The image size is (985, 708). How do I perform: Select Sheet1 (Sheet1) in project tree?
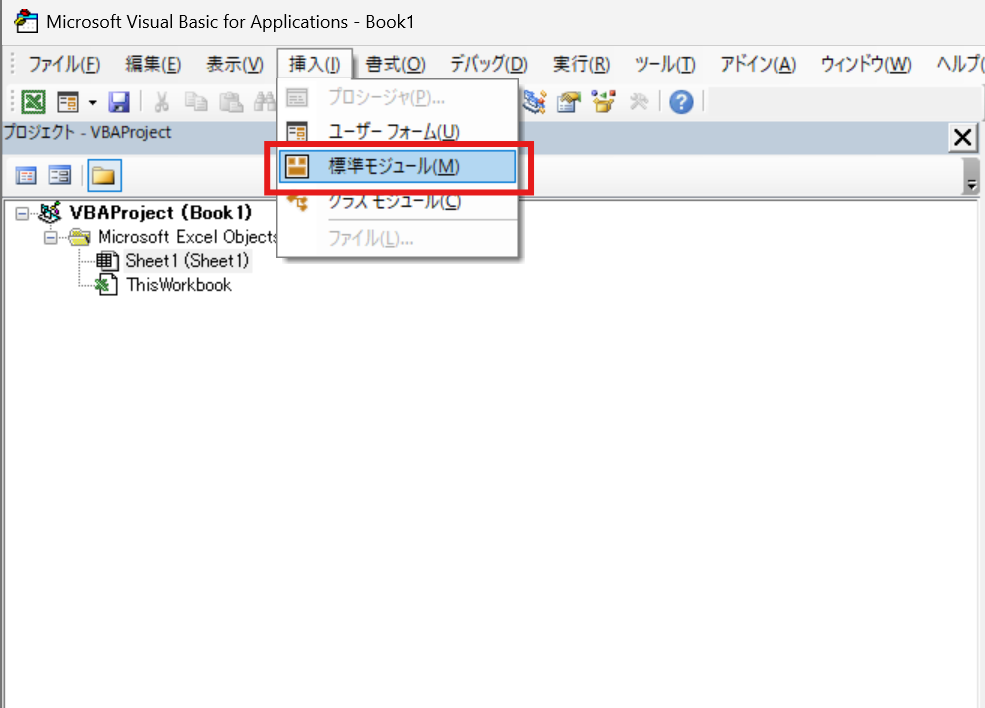pos(187,261)
